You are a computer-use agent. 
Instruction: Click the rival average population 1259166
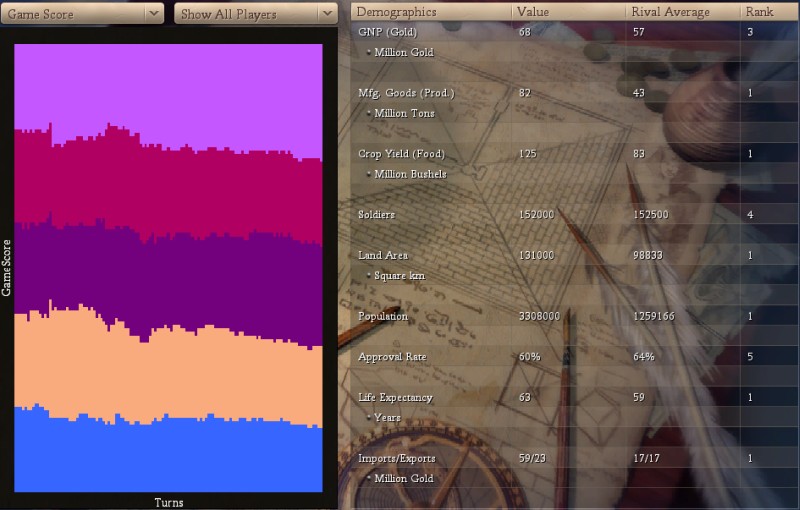coord(654,316)
